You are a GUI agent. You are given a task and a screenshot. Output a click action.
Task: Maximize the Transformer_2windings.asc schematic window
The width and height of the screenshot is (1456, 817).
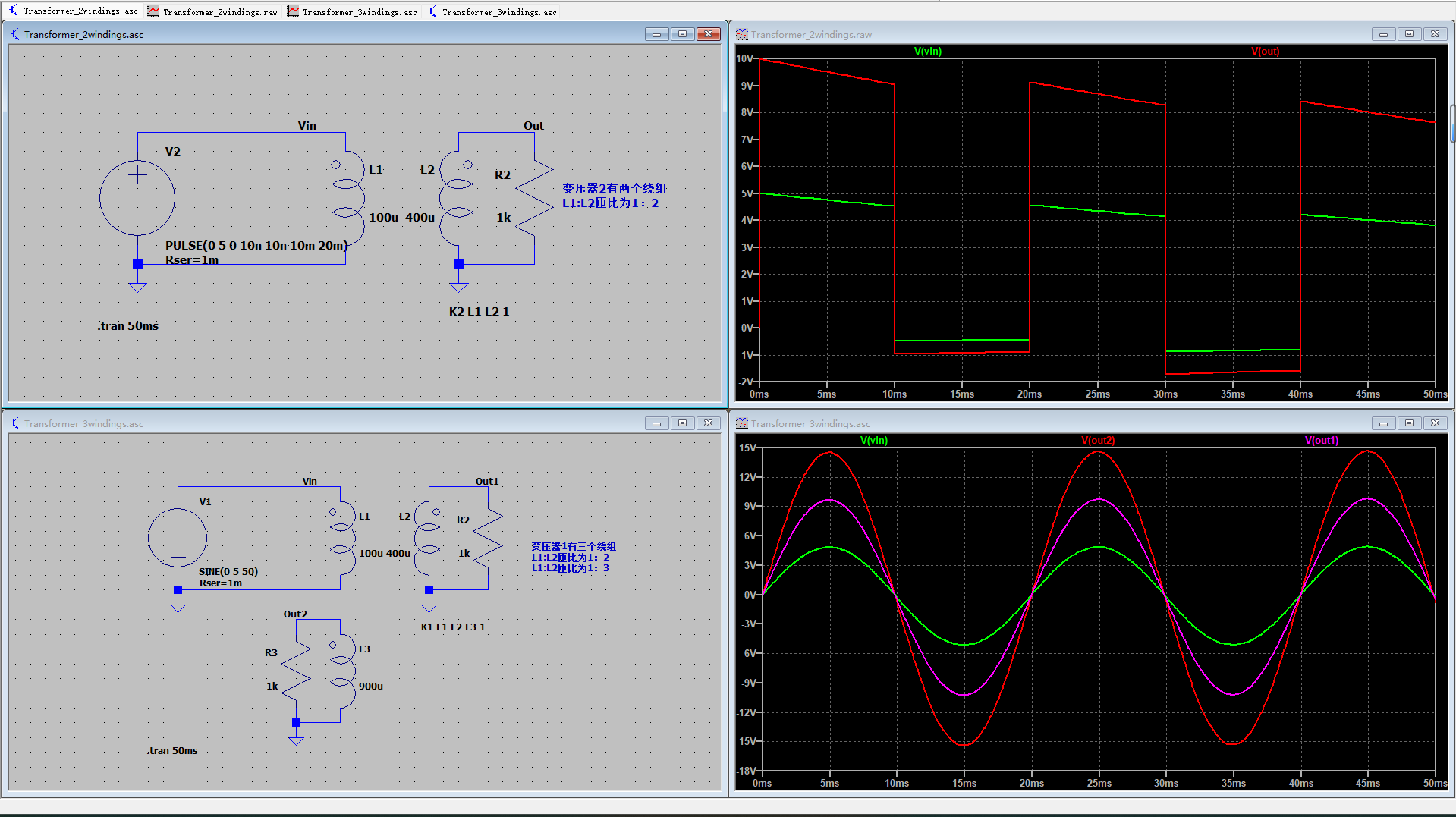click(682, 34)
